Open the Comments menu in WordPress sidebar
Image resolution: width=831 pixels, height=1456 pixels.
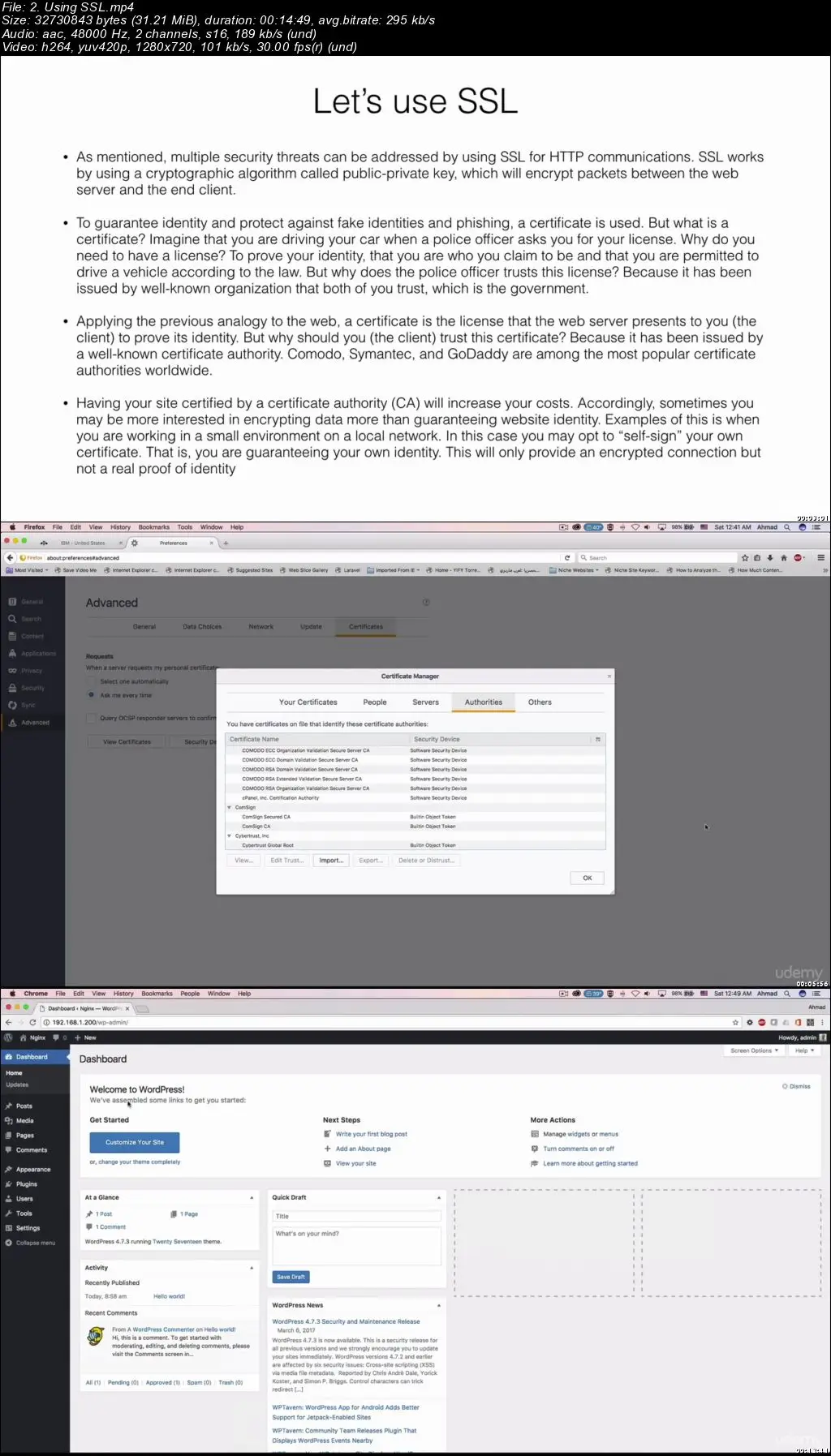[x=31, y=1150]
